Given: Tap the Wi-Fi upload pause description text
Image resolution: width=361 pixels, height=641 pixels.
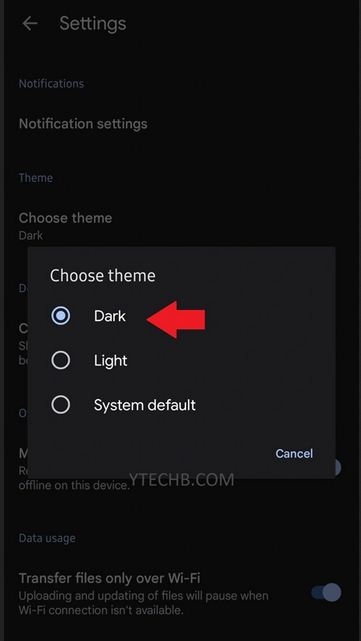Looking at the screenshot, I should 144,603.
